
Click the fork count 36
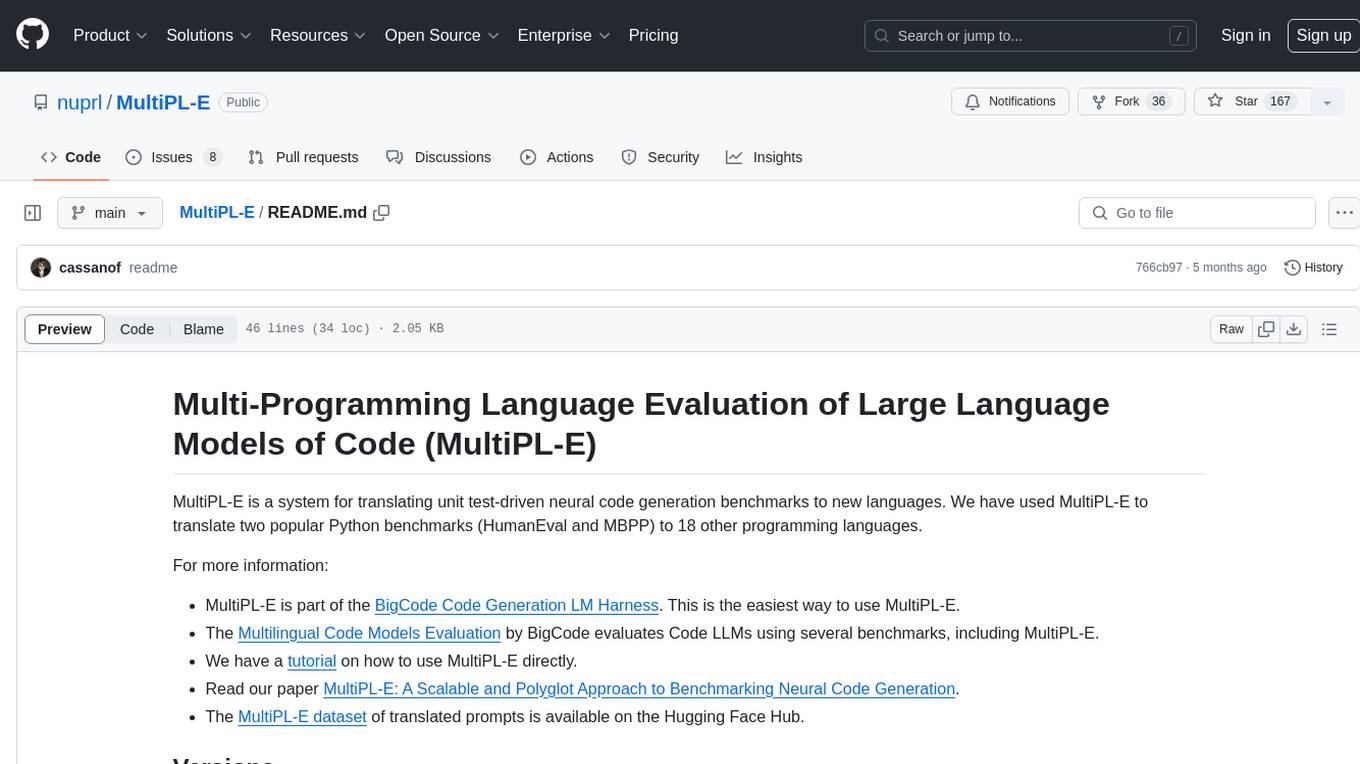pos(1159,102)
